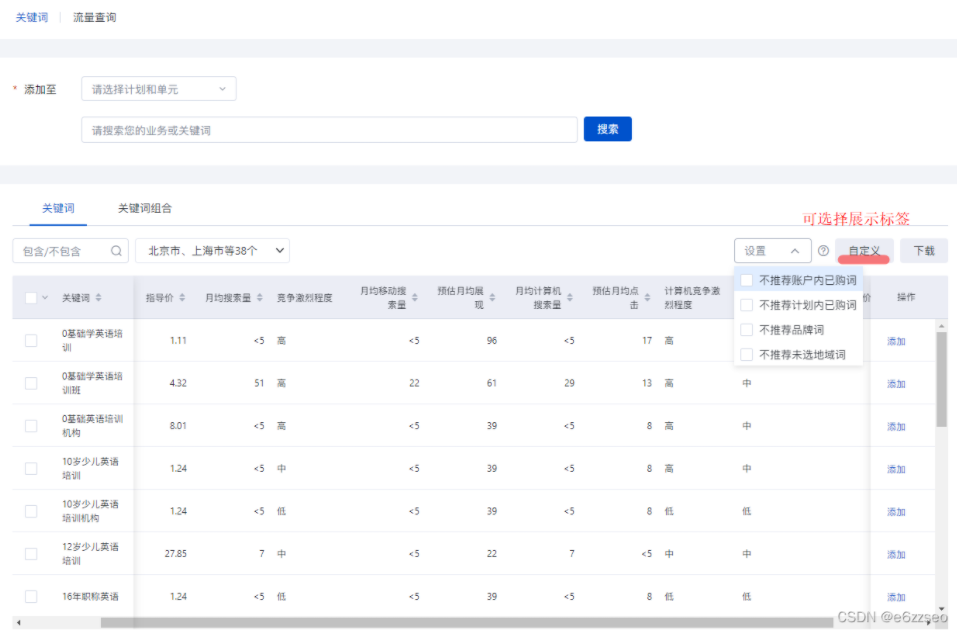
Task: Sort by 月均搜索量 column arrows
Action: click(x=260, y=298)
